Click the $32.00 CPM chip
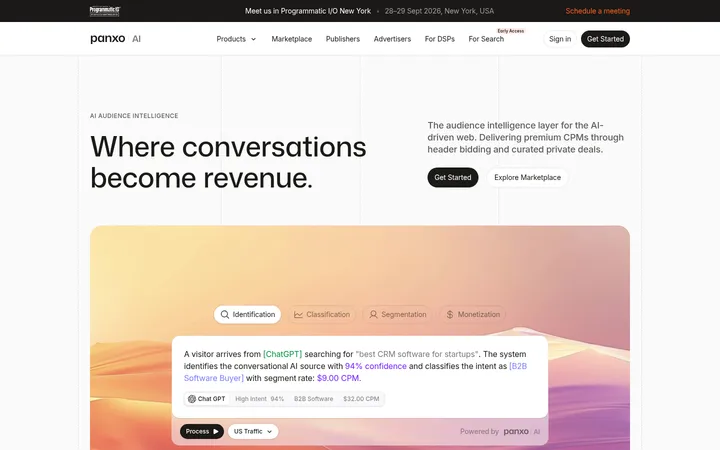Image resolution: width=720 pixels, height=450 pixels. (x=361, y=399)
